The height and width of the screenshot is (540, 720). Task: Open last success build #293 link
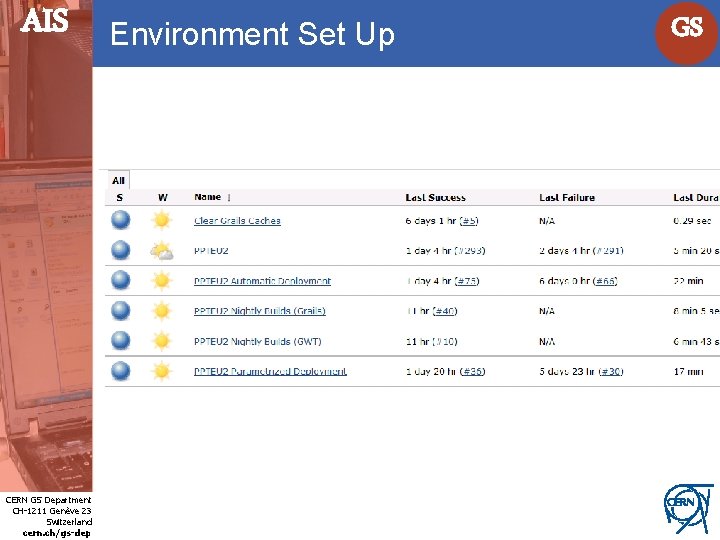point(470,251)
